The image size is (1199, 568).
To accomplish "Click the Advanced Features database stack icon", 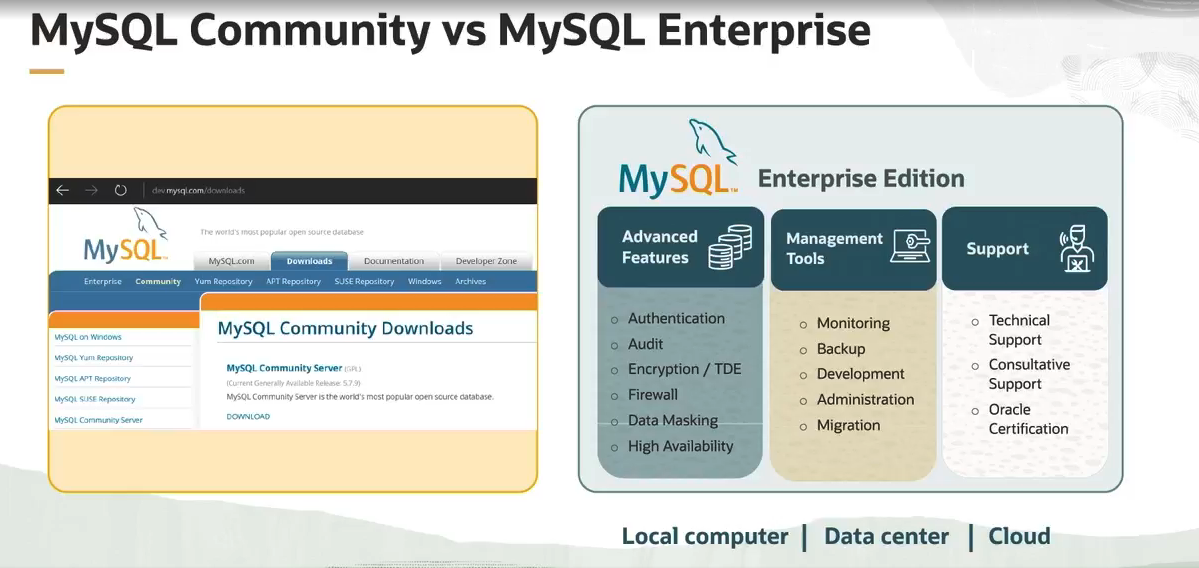I will (x=730, y=247).
